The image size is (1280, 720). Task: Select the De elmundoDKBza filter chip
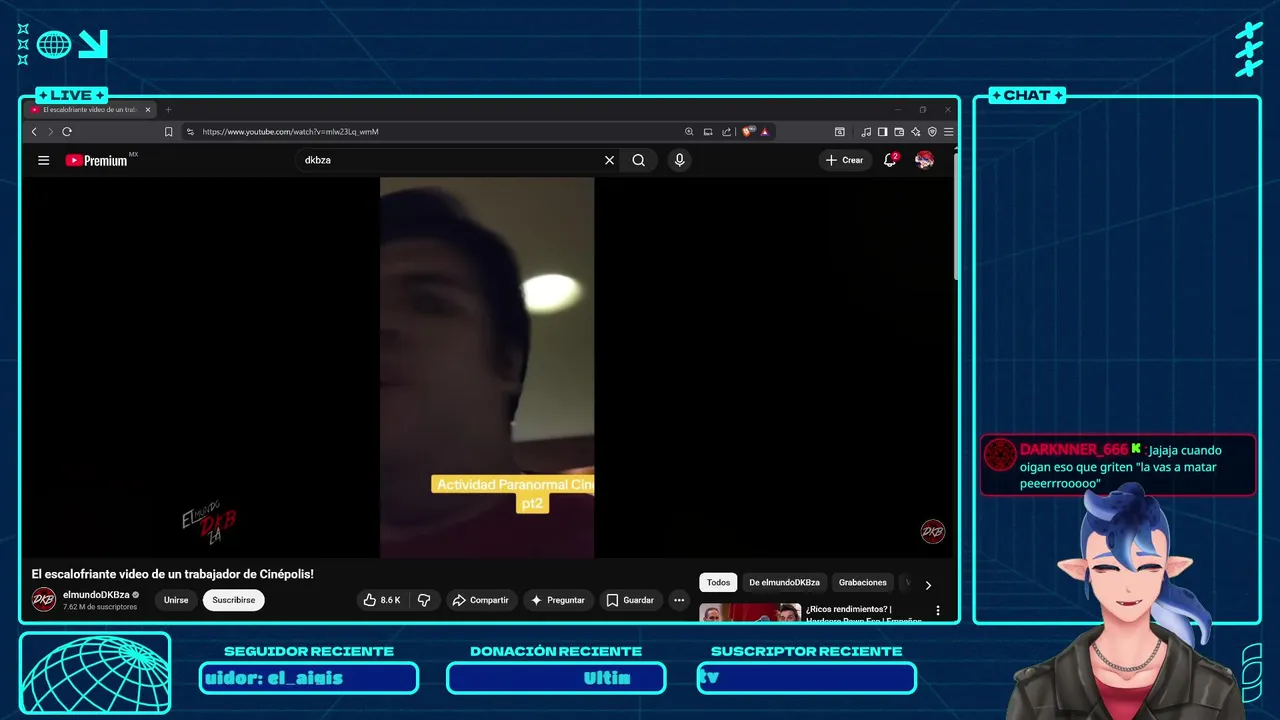coord(784,582)
